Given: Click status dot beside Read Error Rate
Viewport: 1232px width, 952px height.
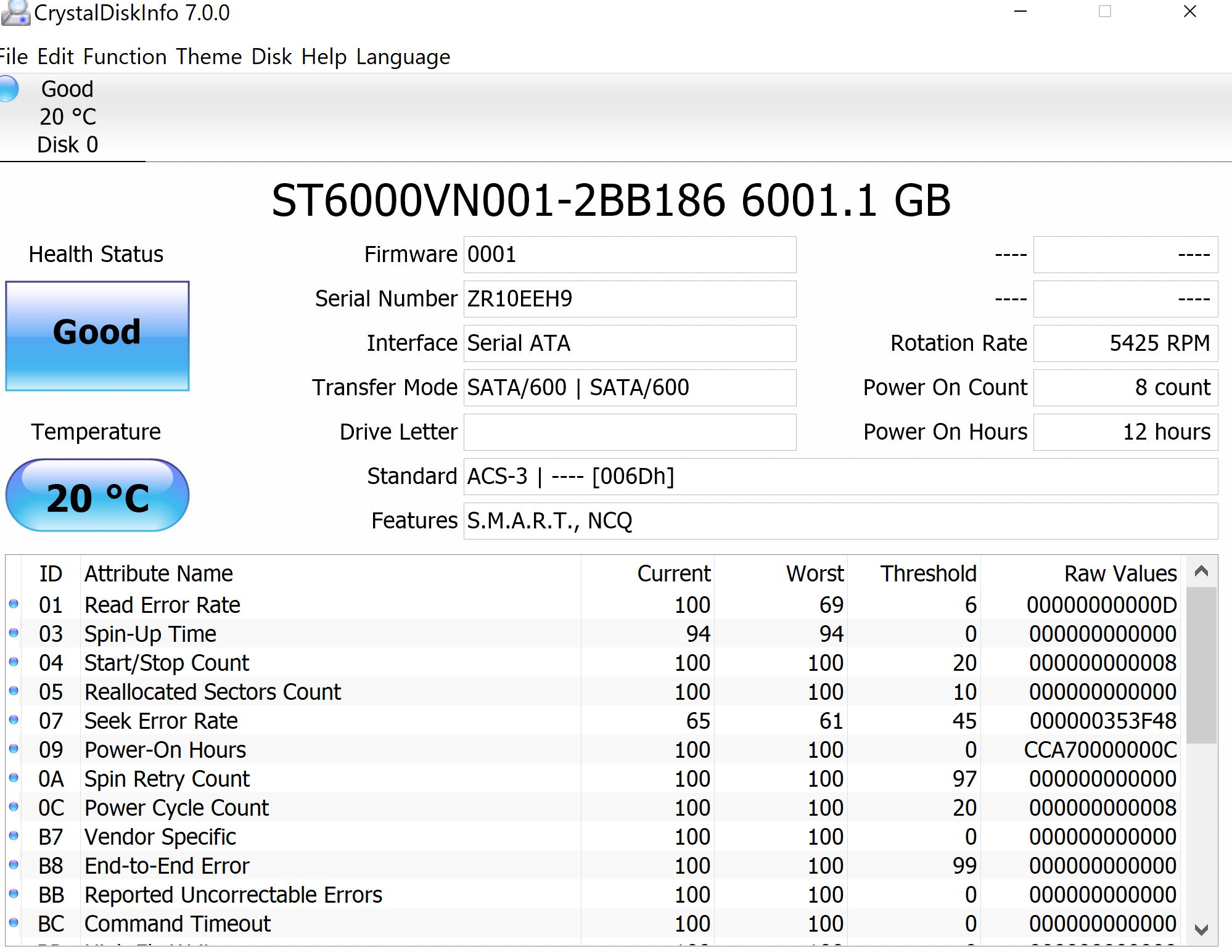Looking at the screenshot, I should 14,604.
